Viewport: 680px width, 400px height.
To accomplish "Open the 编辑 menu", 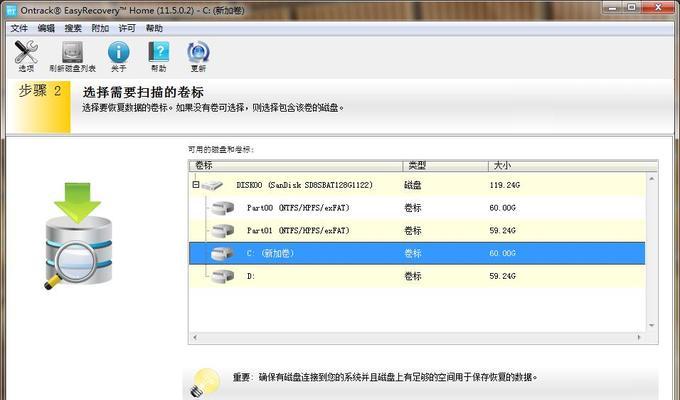I will [x=46, y=28].
